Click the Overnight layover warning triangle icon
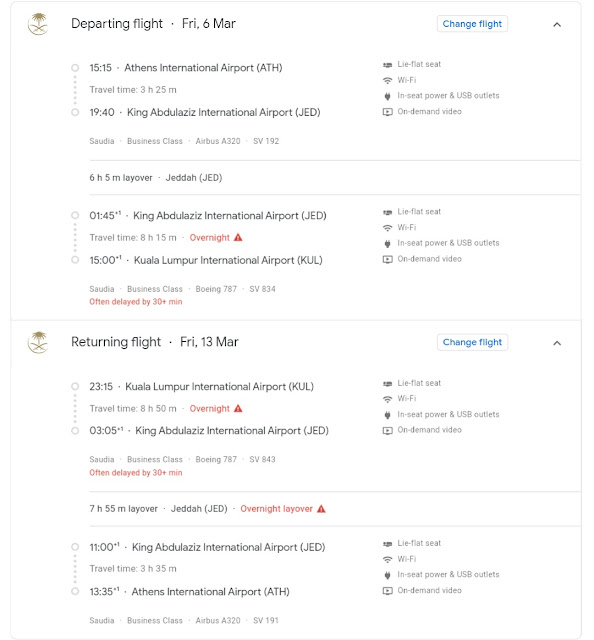 pos(321,509)
